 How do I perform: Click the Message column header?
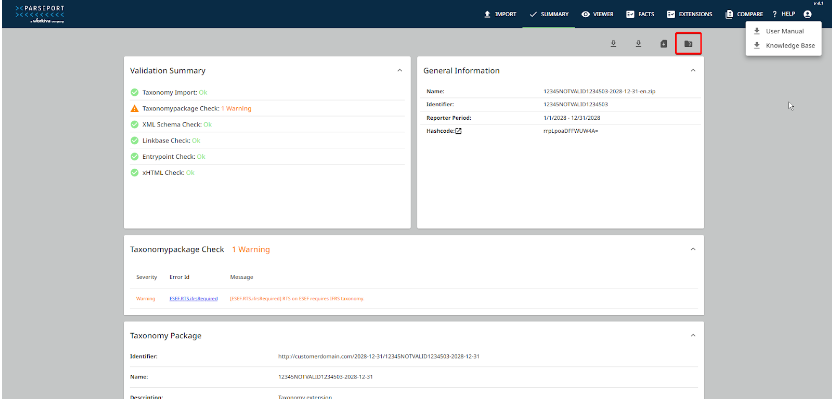click(241, 277)
